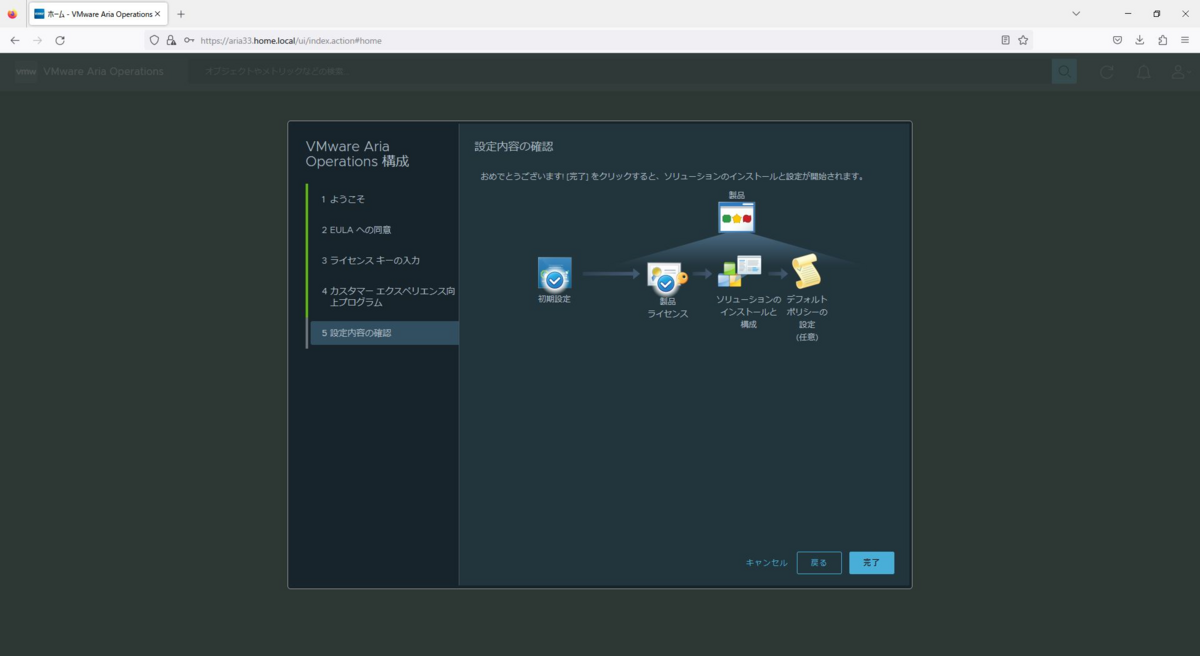Open Firefox hamburger application menu
This screenshot has width=1200, height=656.
click(1185, 40)
